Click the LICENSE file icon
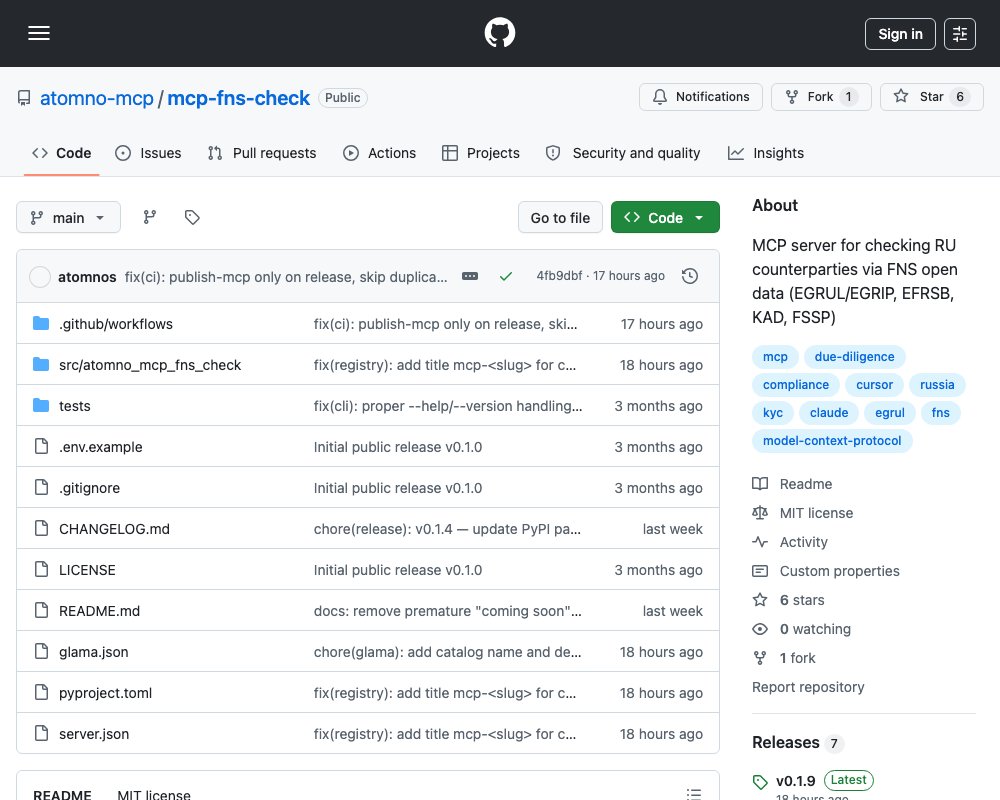The width and height of the screenshot is (1000, 800). pyautogui.click(x=41, y=569)
